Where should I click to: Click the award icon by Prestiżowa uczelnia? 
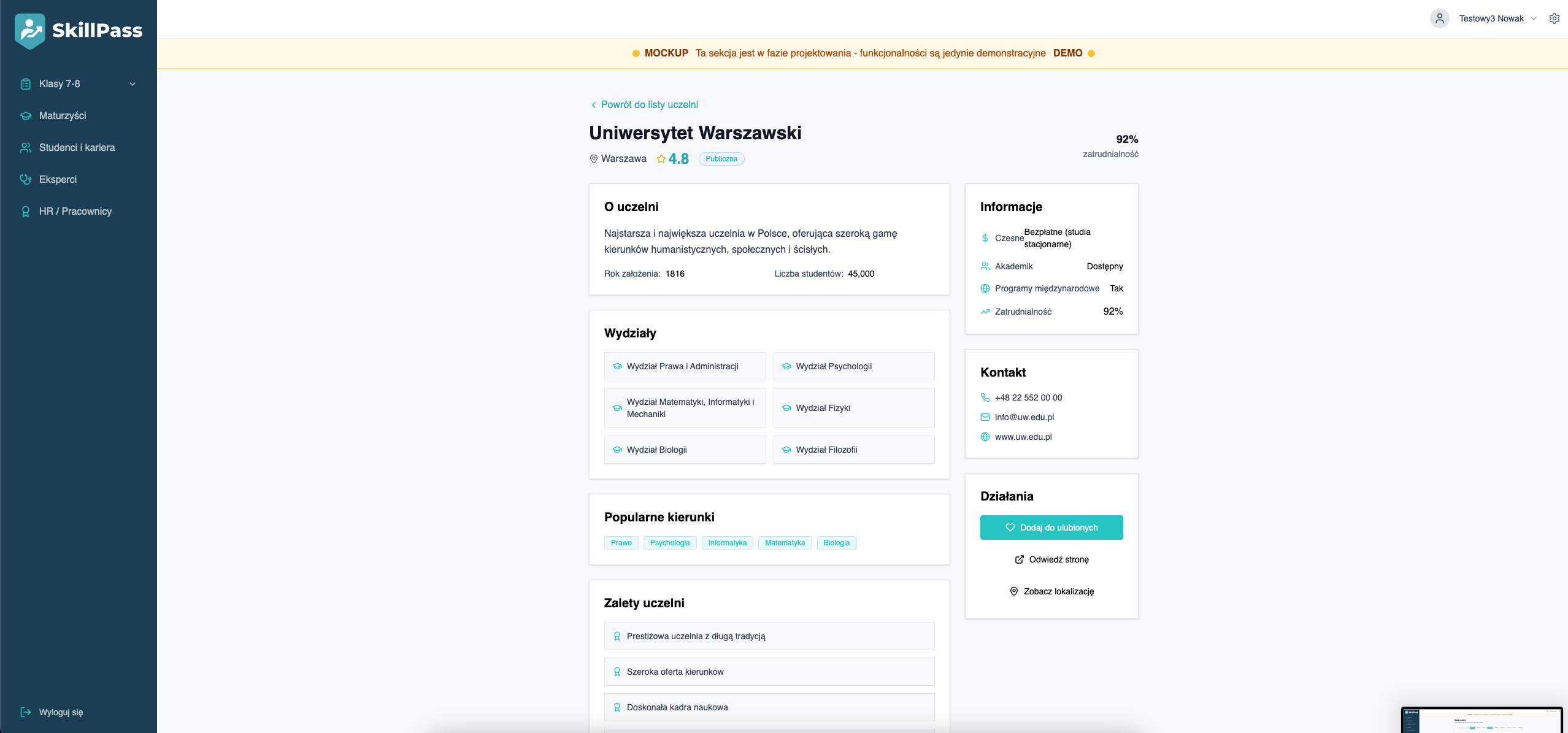point(617,636)
